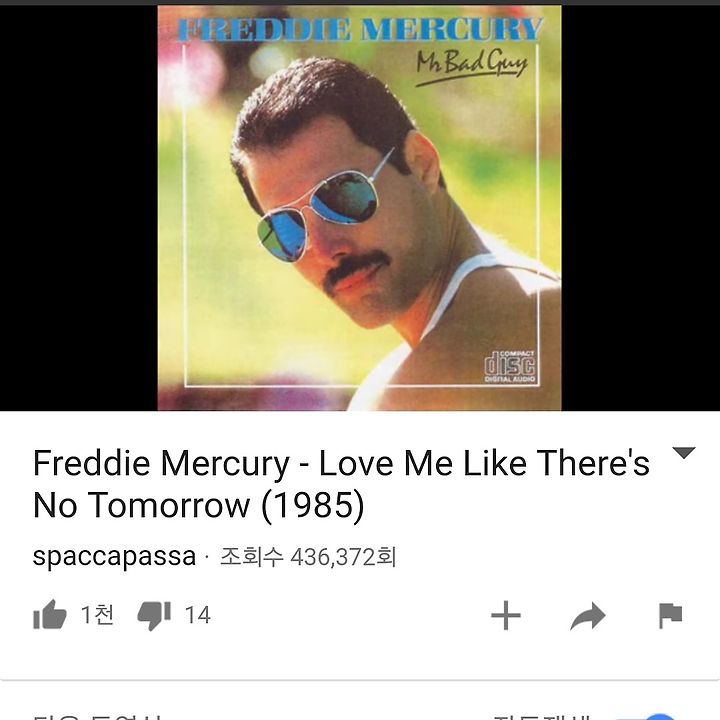The width and height of the screenshot is (720, 720).
Task: Open the share arrow icon
Action: coord(588,615)
